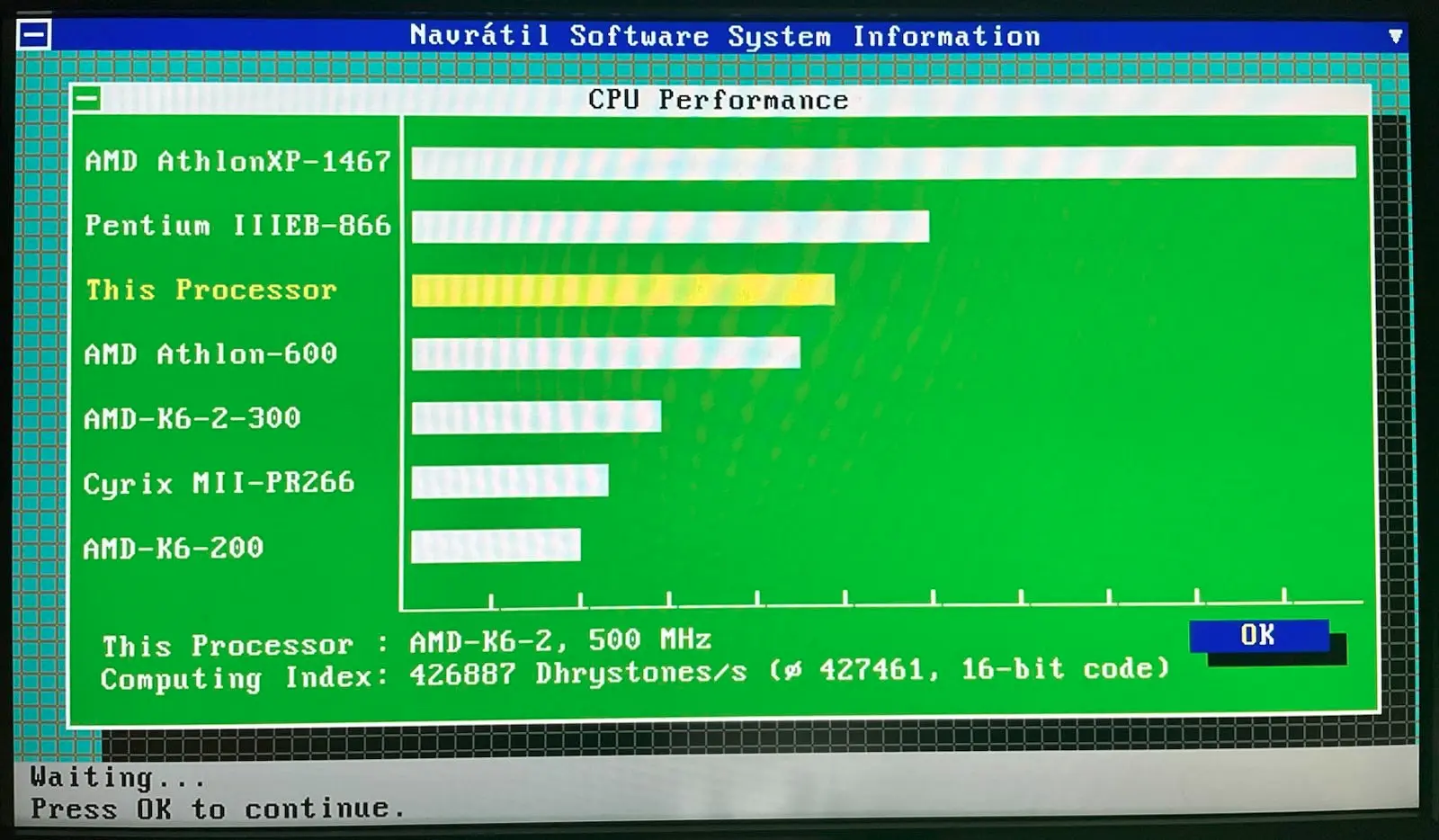
Task: Click the '426887 Dhrystones/s' computing index value
Action: pyautogui.click(x=578, y=673)
